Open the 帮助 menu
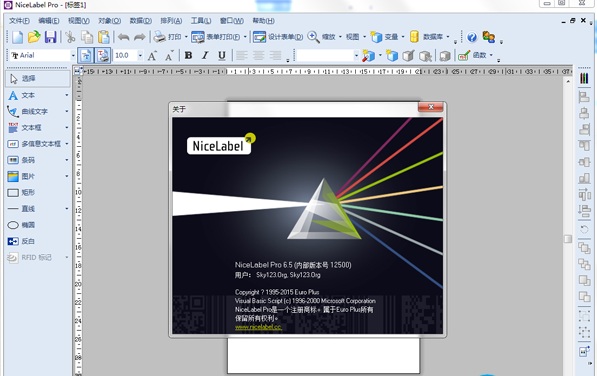 pos(263,21)
